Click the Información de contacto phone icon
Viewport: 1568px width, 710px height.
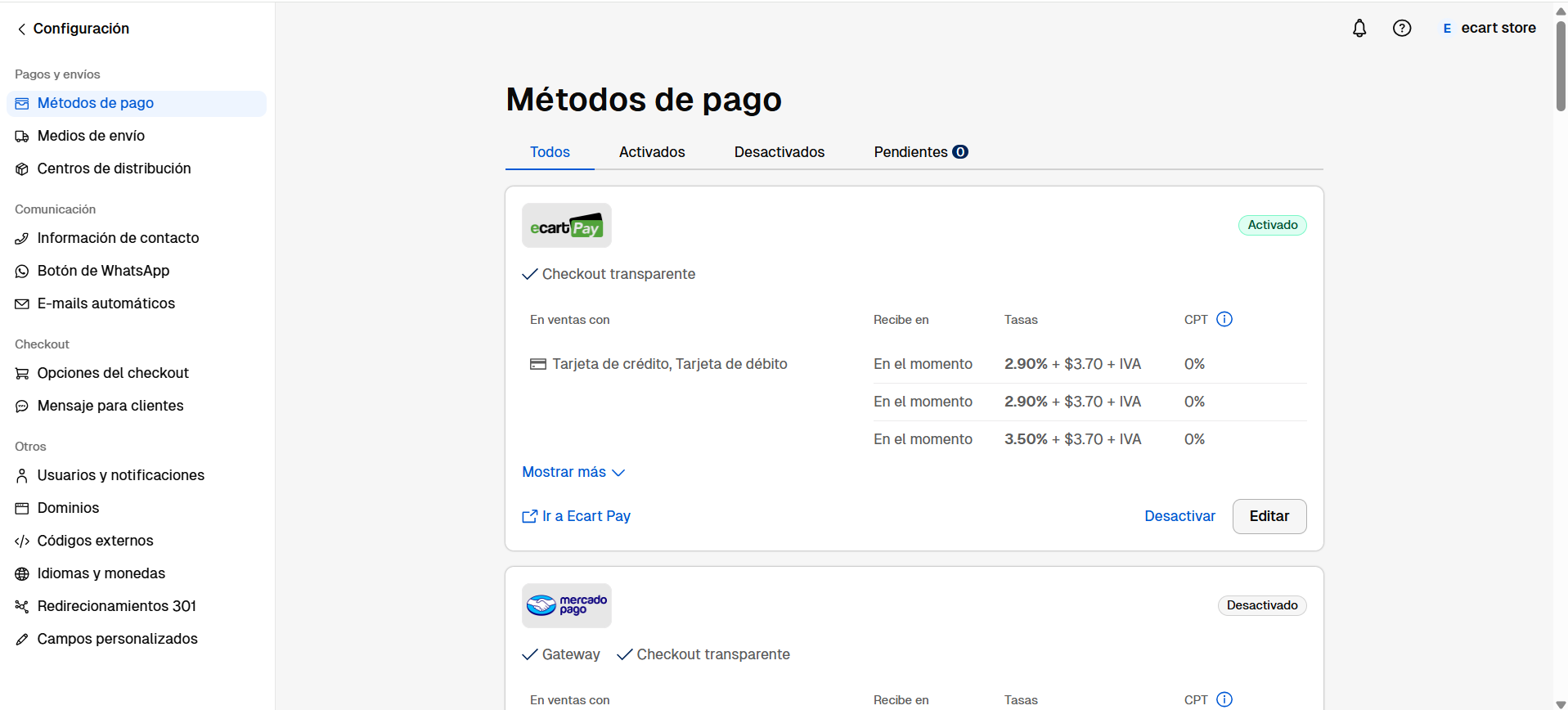point(22,239)
